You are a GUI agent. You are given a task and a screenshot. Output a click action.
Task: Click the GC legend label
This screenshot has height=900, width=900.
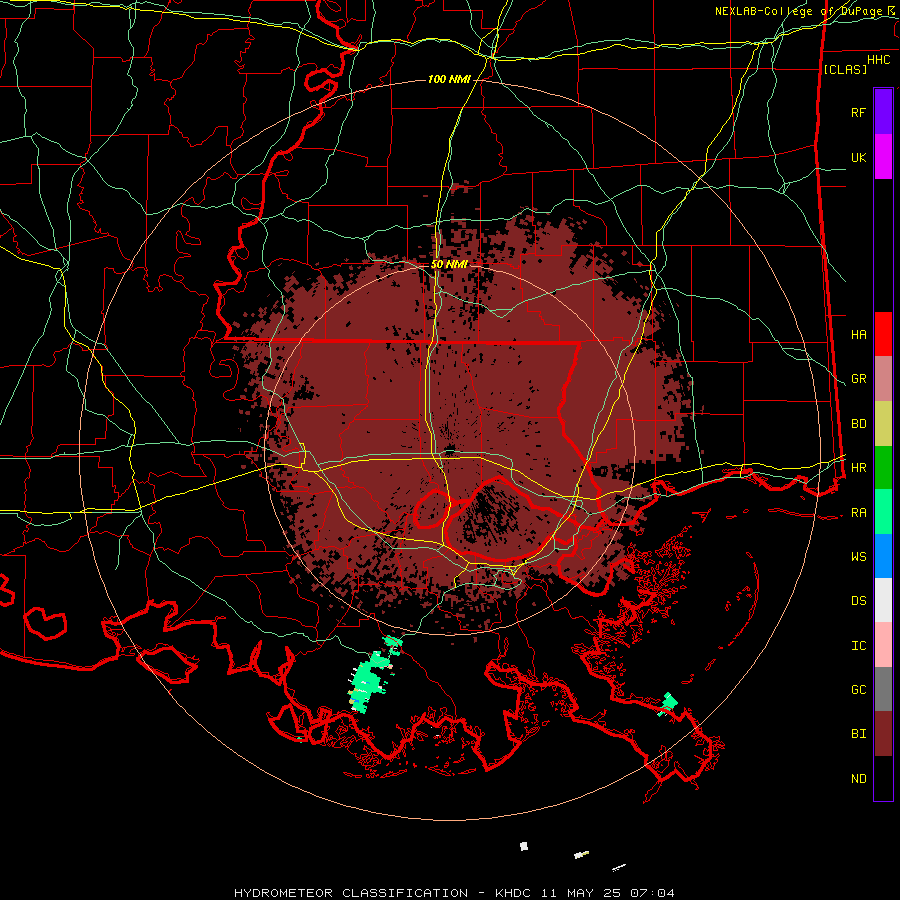click(x=858, y=690)
